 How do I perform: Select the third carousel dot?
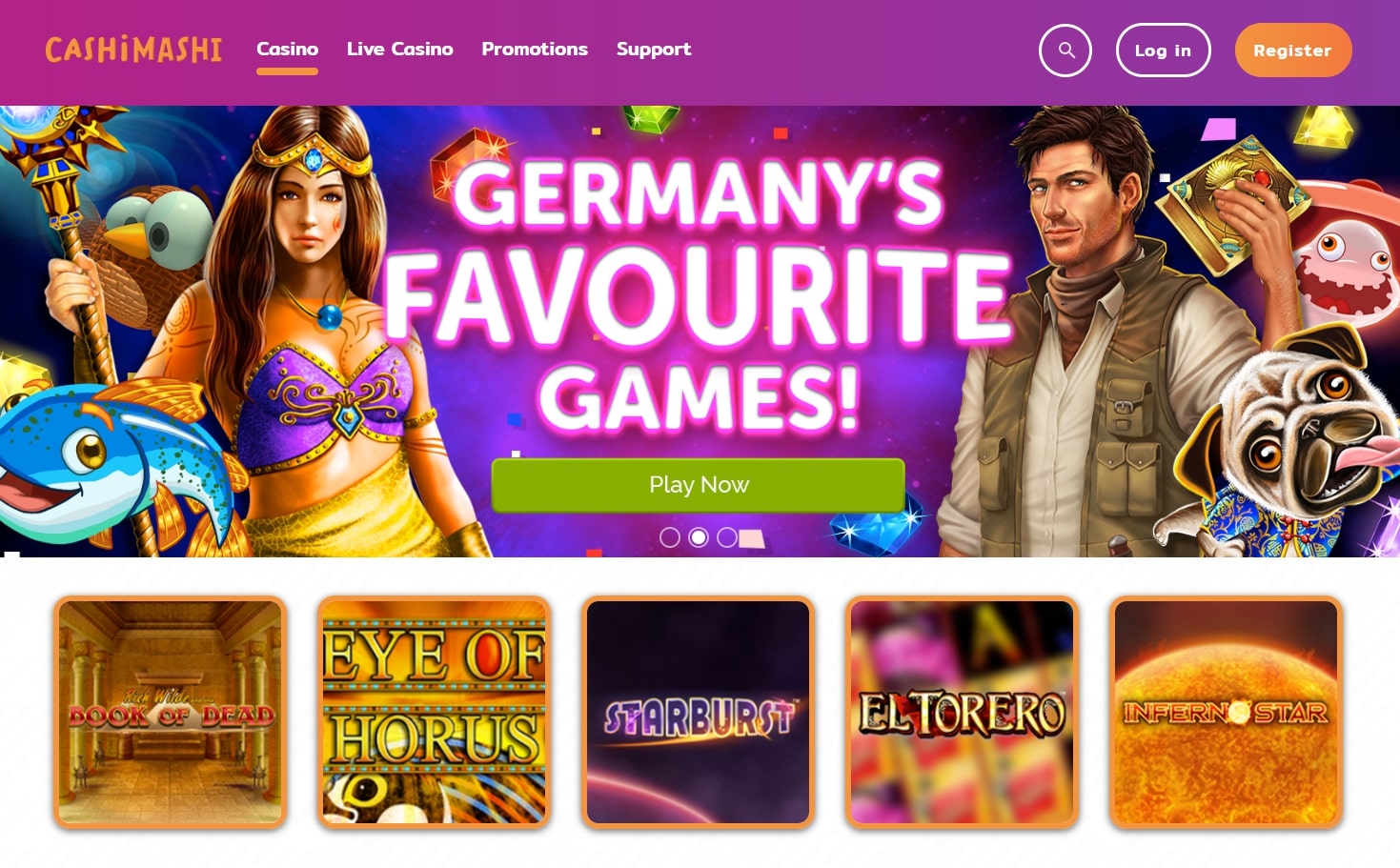[727, 537]
